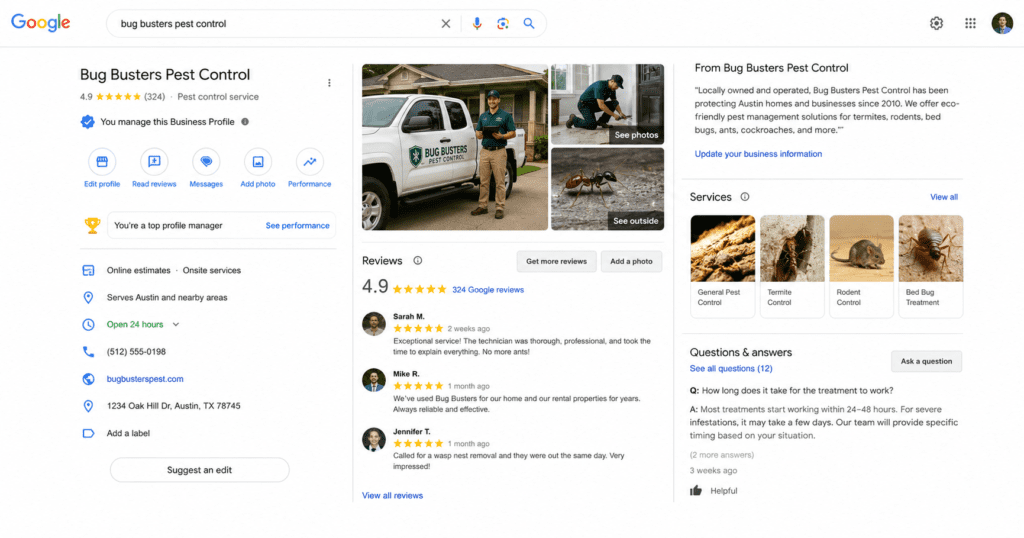Click the Get more reviews button
This screenshot has height=538, width=1024.
click(x=556, y=261)
